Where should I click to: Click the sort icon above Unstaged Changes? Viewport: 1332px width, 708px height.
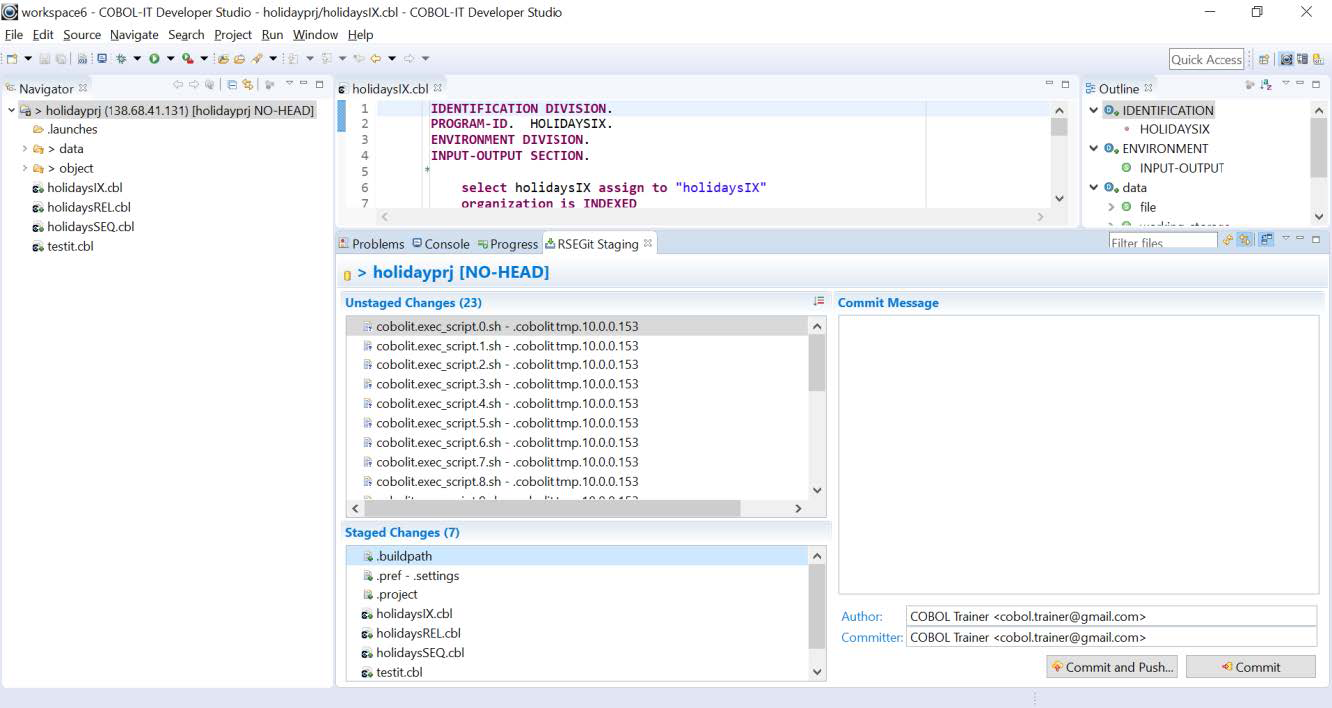[818, 301]
